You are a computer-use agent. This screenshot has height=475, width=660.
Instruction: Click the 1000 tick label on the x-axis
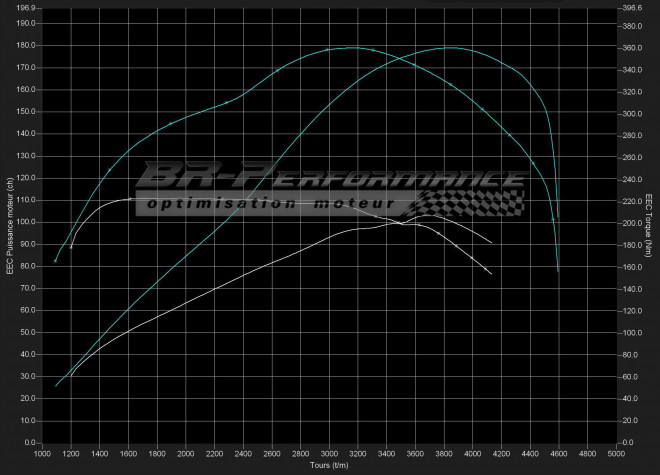42,454
